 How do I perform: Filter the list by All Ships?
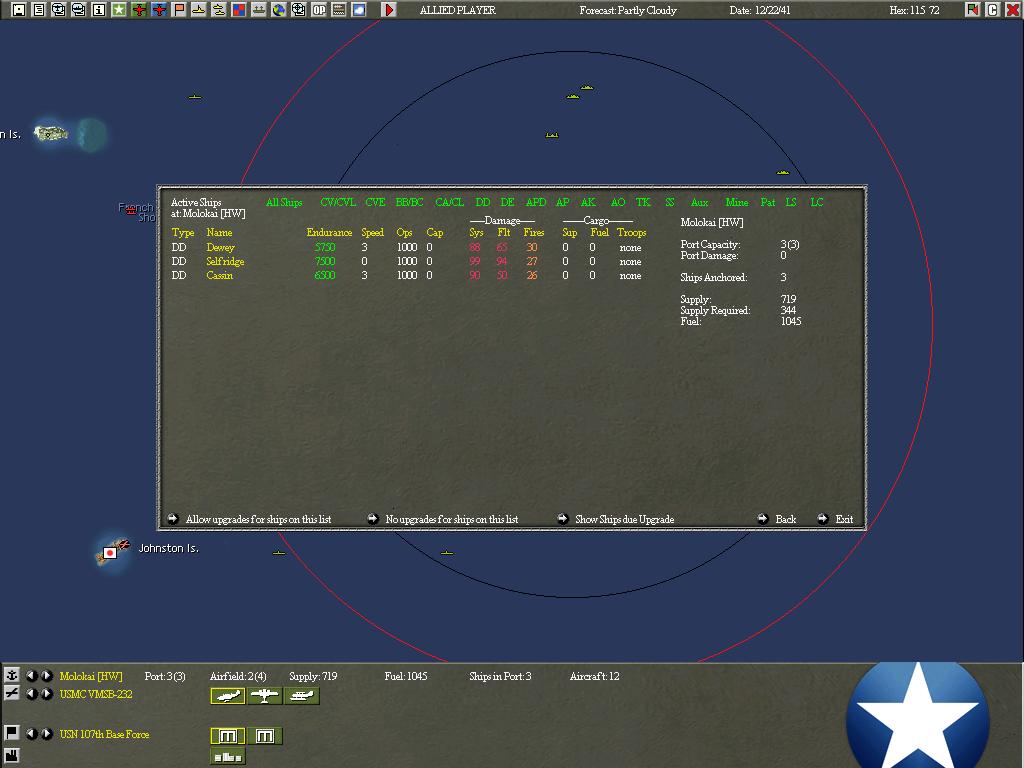pos(284,202)
